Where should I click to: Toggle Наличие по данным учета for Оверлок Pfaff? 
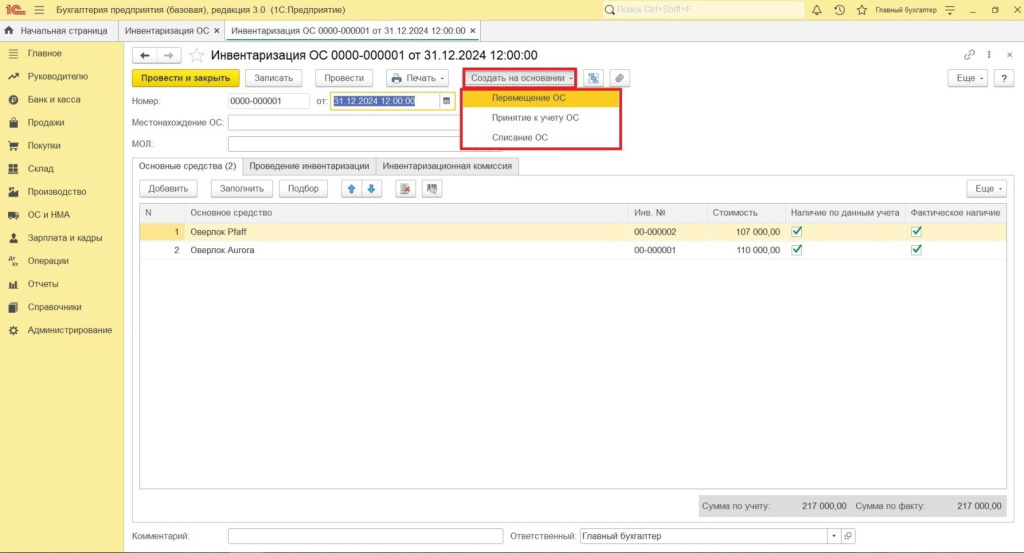(797, 232)
